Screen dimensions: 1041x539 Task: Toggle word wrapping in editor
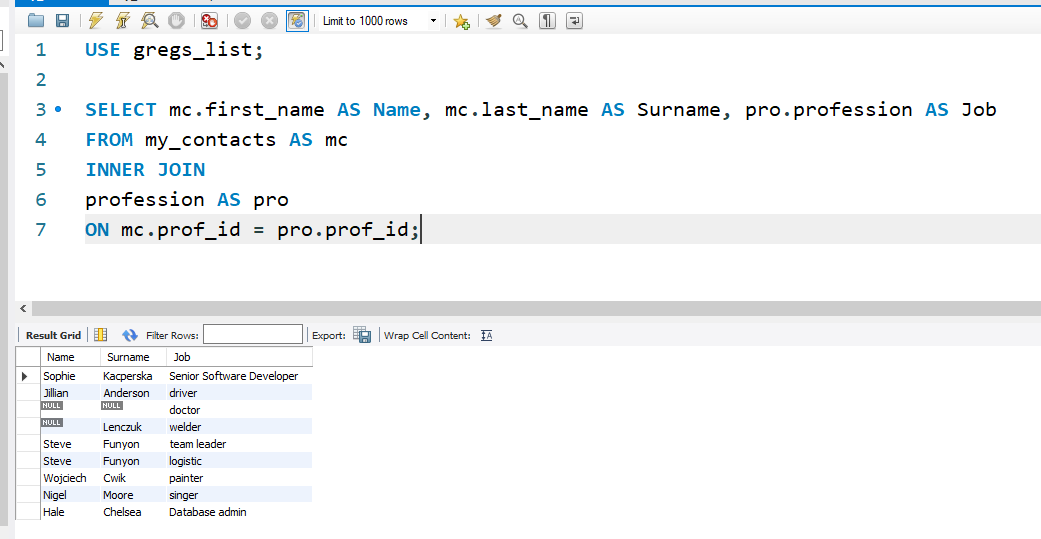tap(574, 21)
